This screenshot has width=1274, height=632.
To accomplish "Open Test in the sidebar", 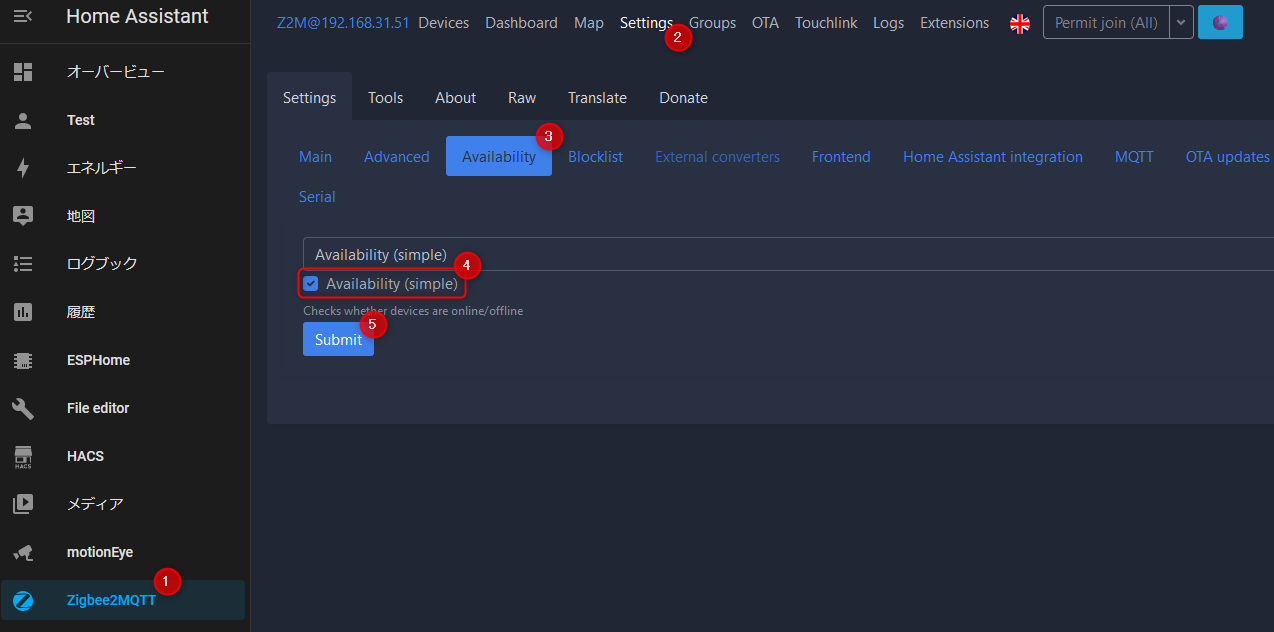I will coord(125,120).
